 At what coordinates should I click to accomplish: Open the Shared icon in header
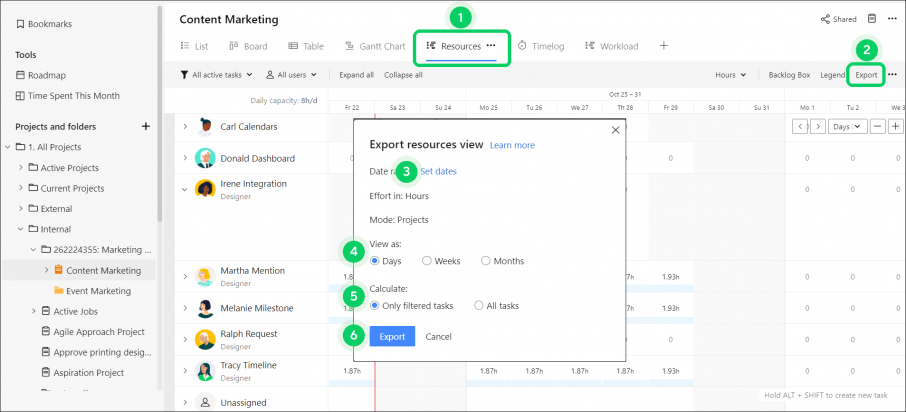click(x=825, y=19)
